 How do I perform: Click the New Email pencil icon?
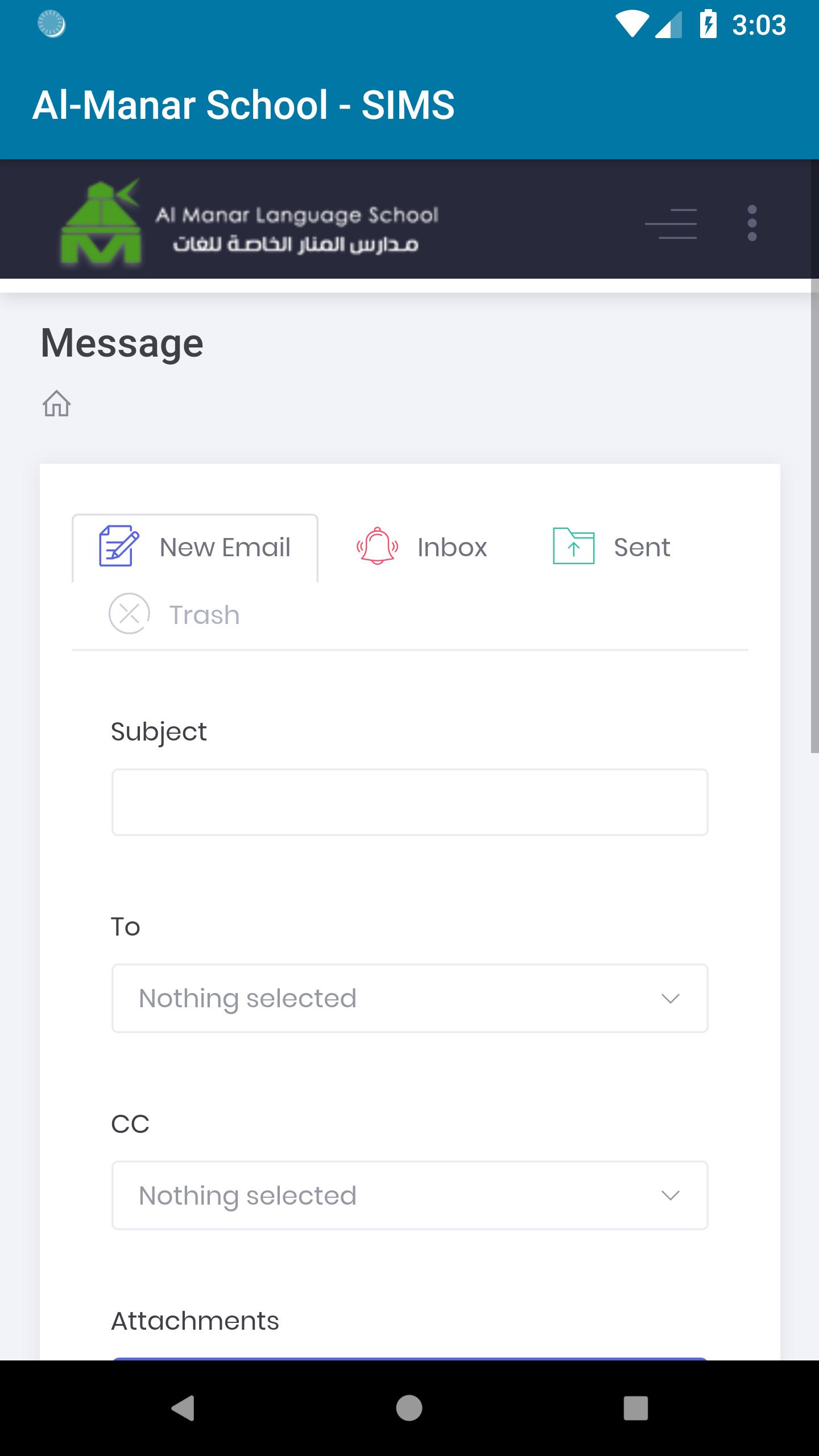coord(118,545)
